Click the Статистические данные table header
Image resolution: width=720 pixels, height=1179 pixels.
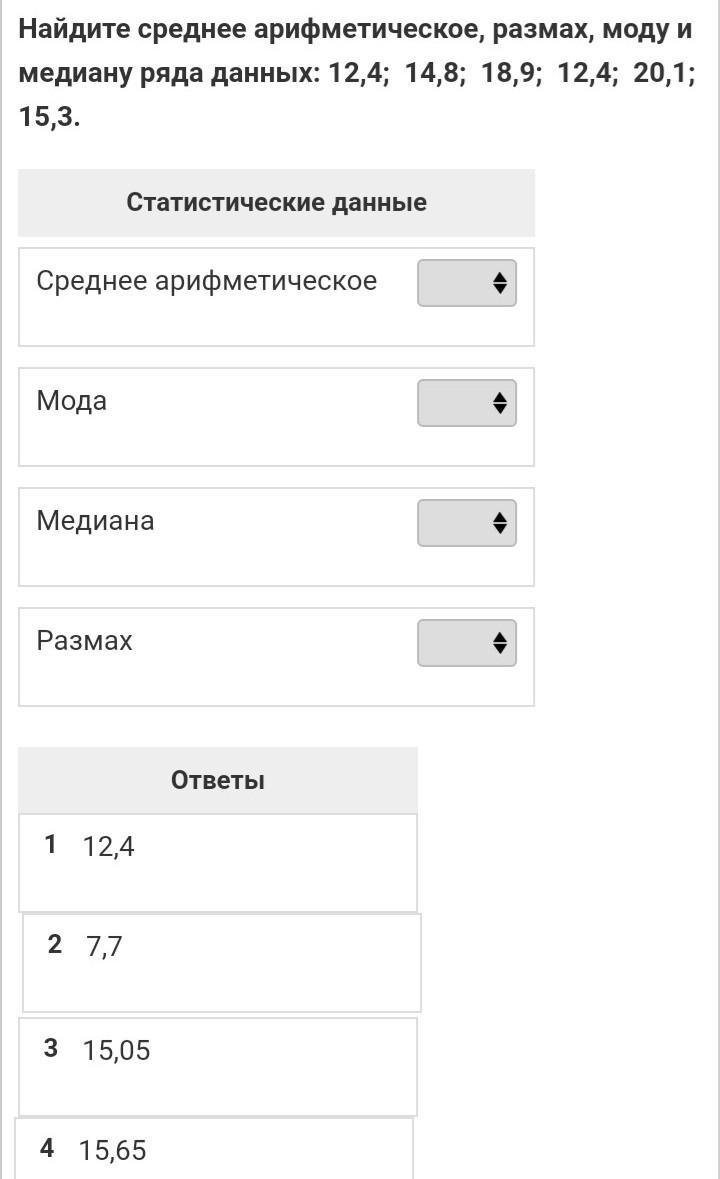click(x=276, y=202)
